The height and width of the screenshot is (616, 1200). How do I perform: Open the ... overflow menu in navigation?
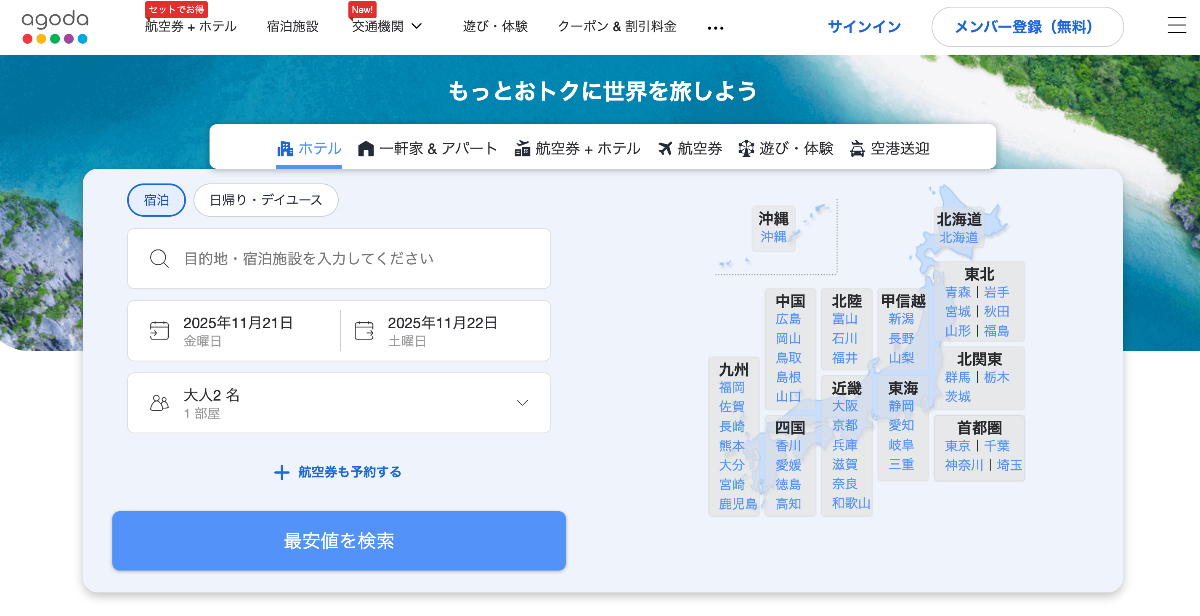[x=716, y=27]
